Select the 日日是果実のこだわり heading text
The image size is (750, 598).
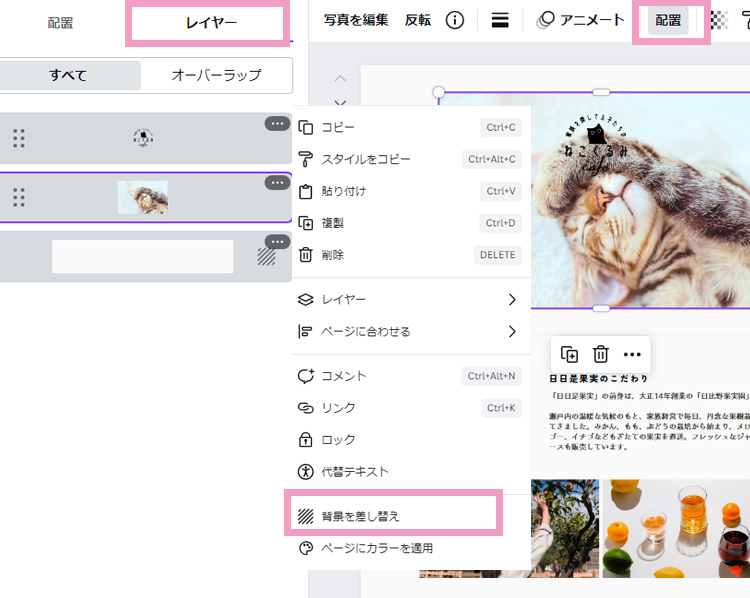click(x=599, y=378)
